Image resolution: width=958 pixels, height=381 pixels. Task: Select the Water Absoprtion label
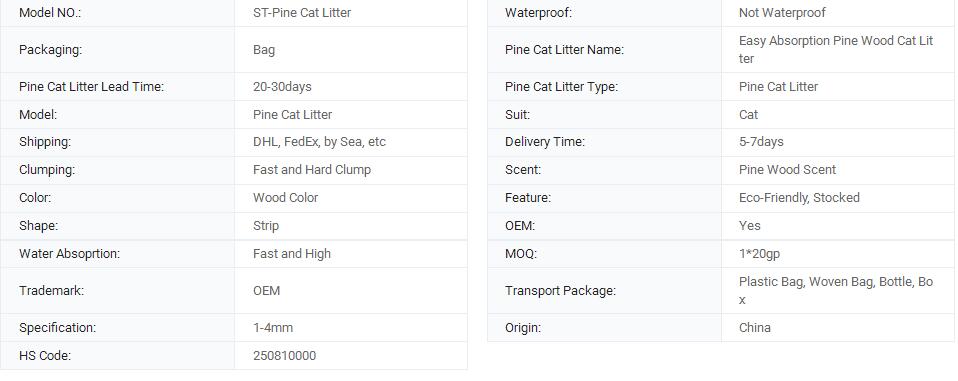[70, 254]
